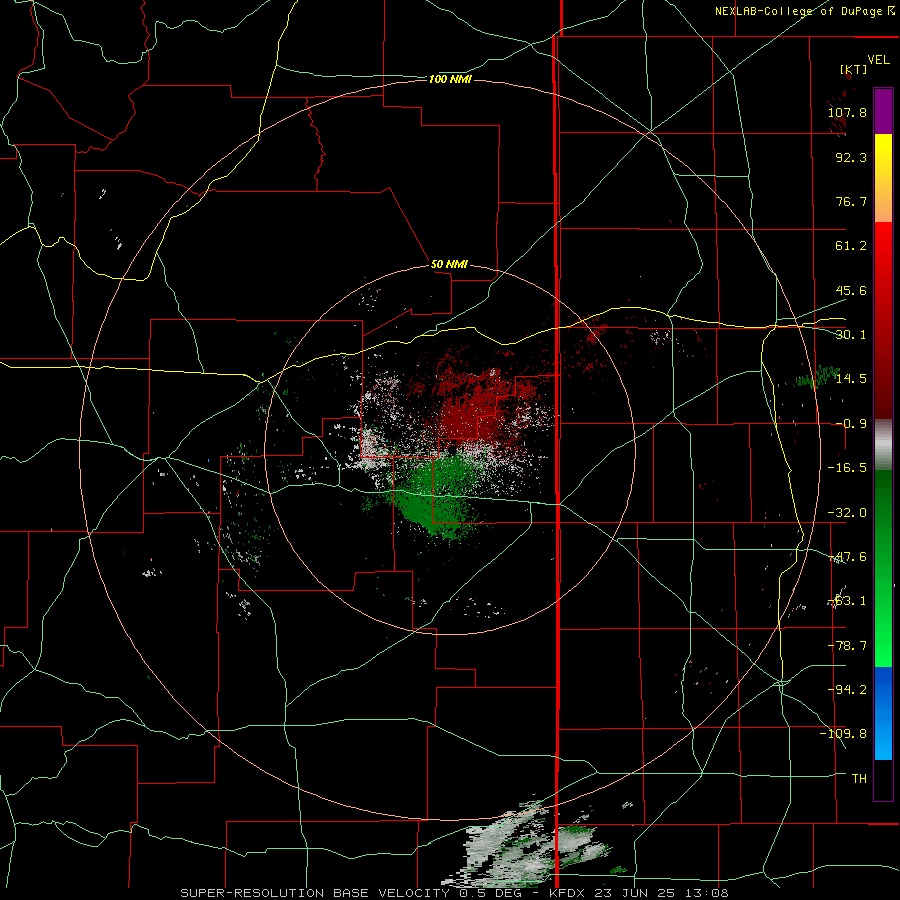This screenshot has height=900, width=900.
Task: Pick the yellow-orange segment of the color bar
Action: click(x=883, y=178)
